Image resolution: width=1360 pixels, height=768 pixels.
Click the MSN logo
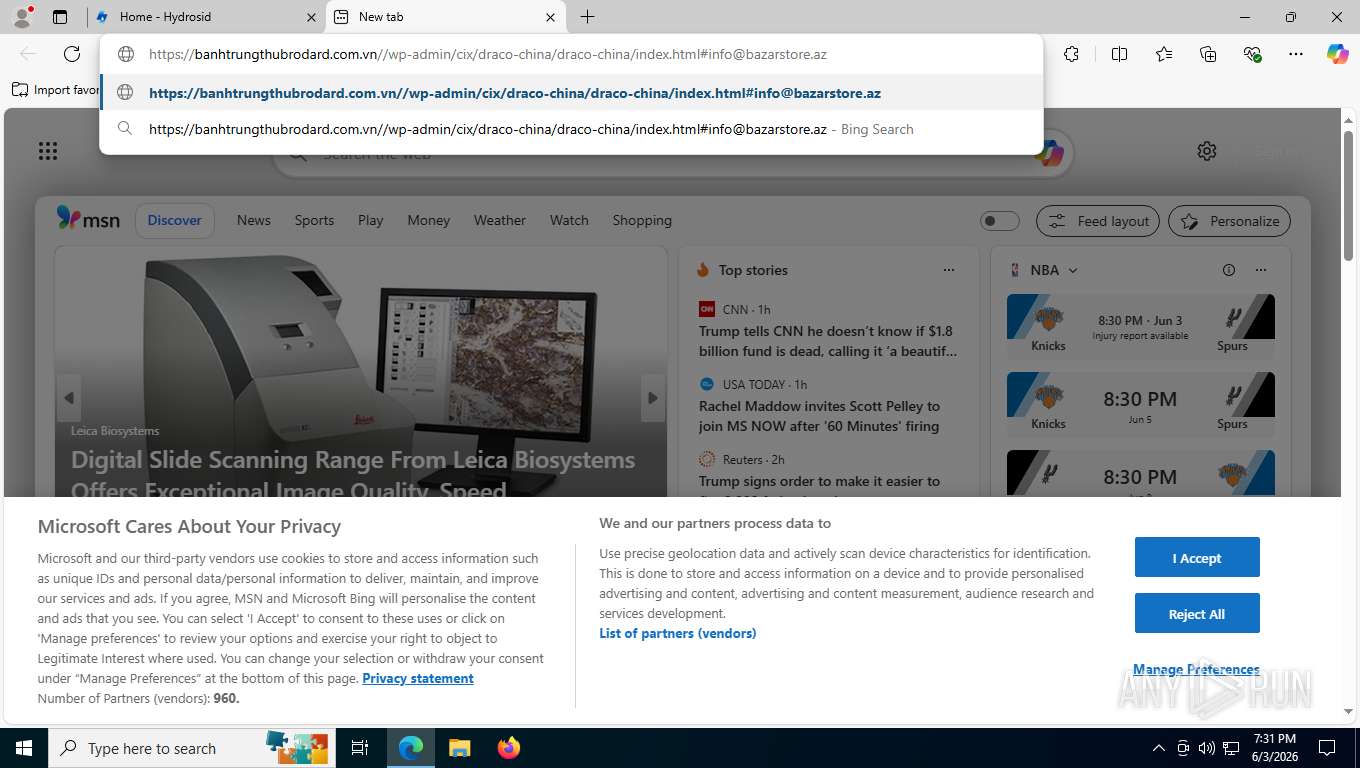click(88, 219)
